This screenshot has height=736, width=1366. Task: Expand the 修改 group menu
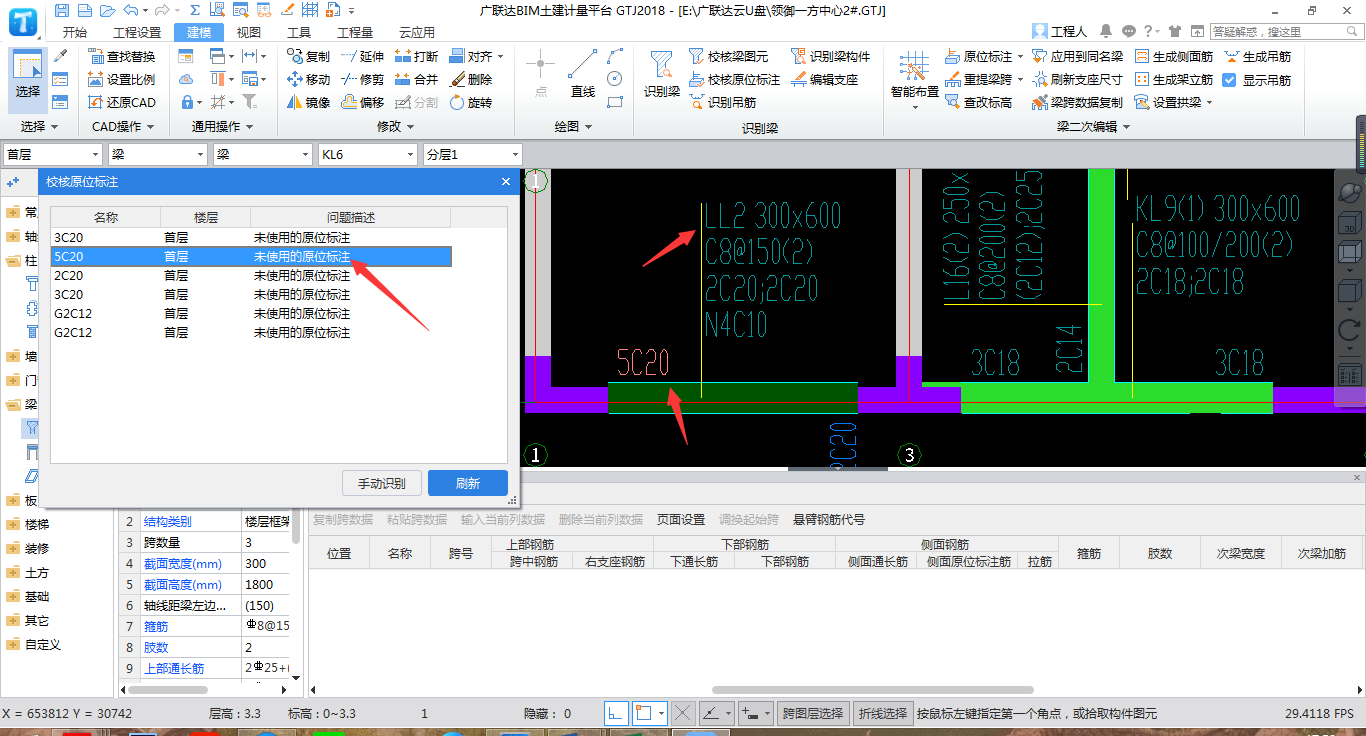point(395,127)
